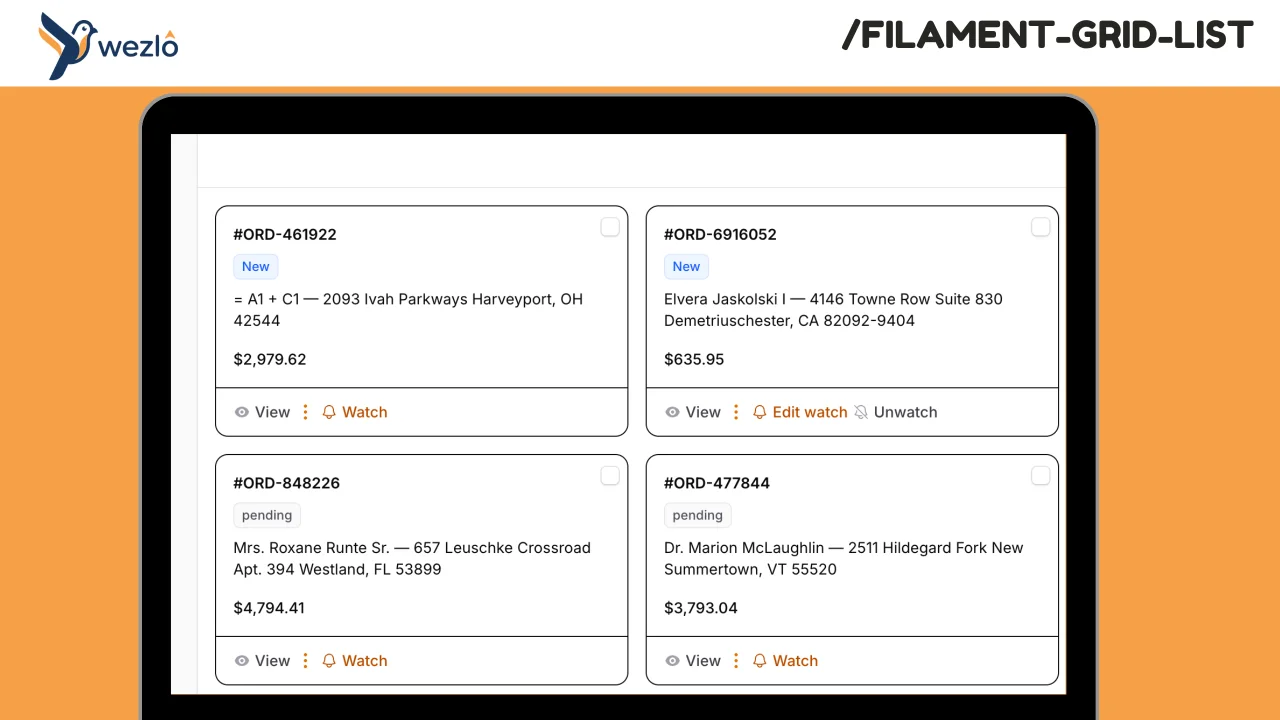This screenshot has width=1280, height=720.
Task: Open the ellipsis actions menu on #ORD-461922
Action: tap(305, 412)
